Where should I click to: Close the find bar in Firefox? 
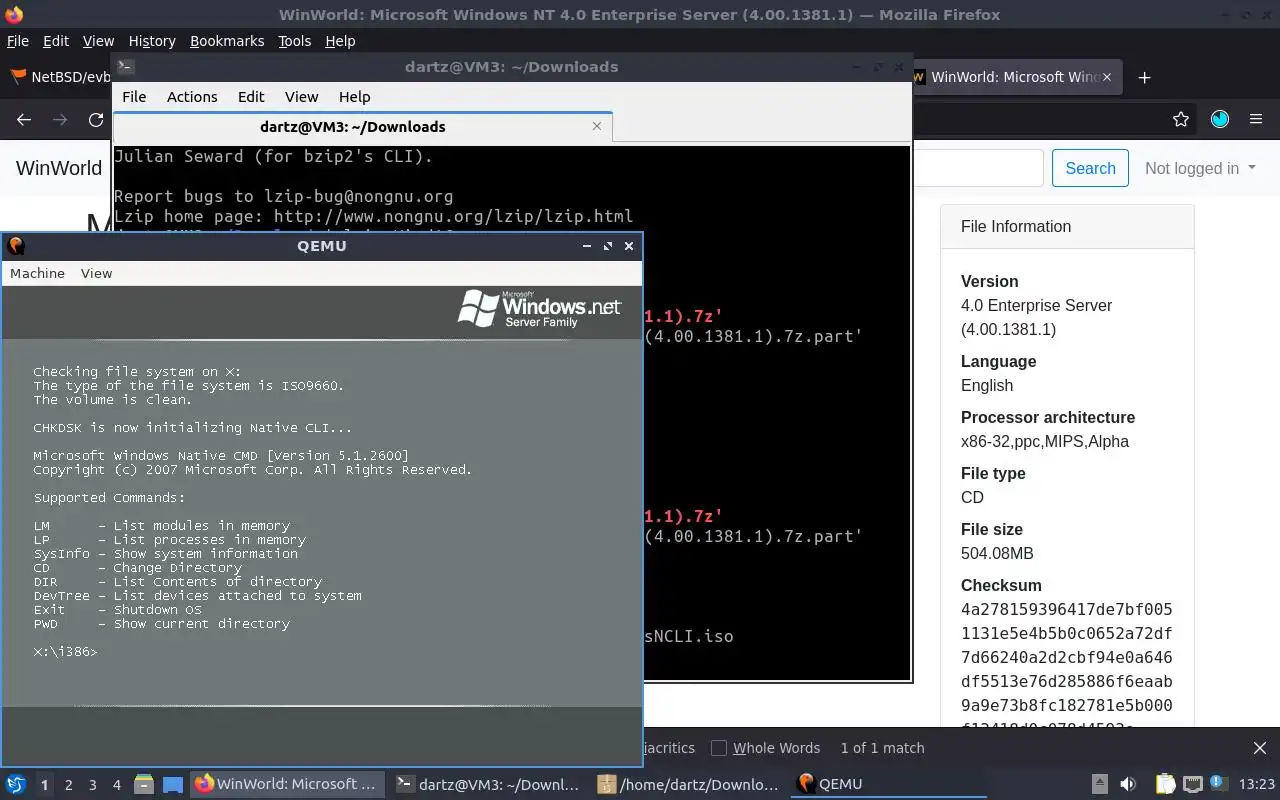tap(1260, 748)
